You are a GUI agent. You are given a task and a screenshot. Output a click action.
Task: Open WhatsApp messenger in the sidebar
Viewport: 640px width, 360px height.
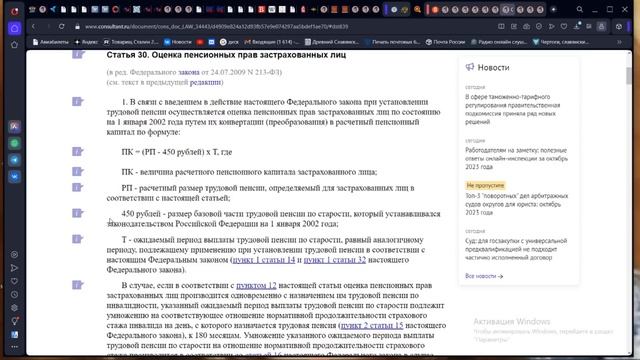pyautogui.click(x=14, y=143)
